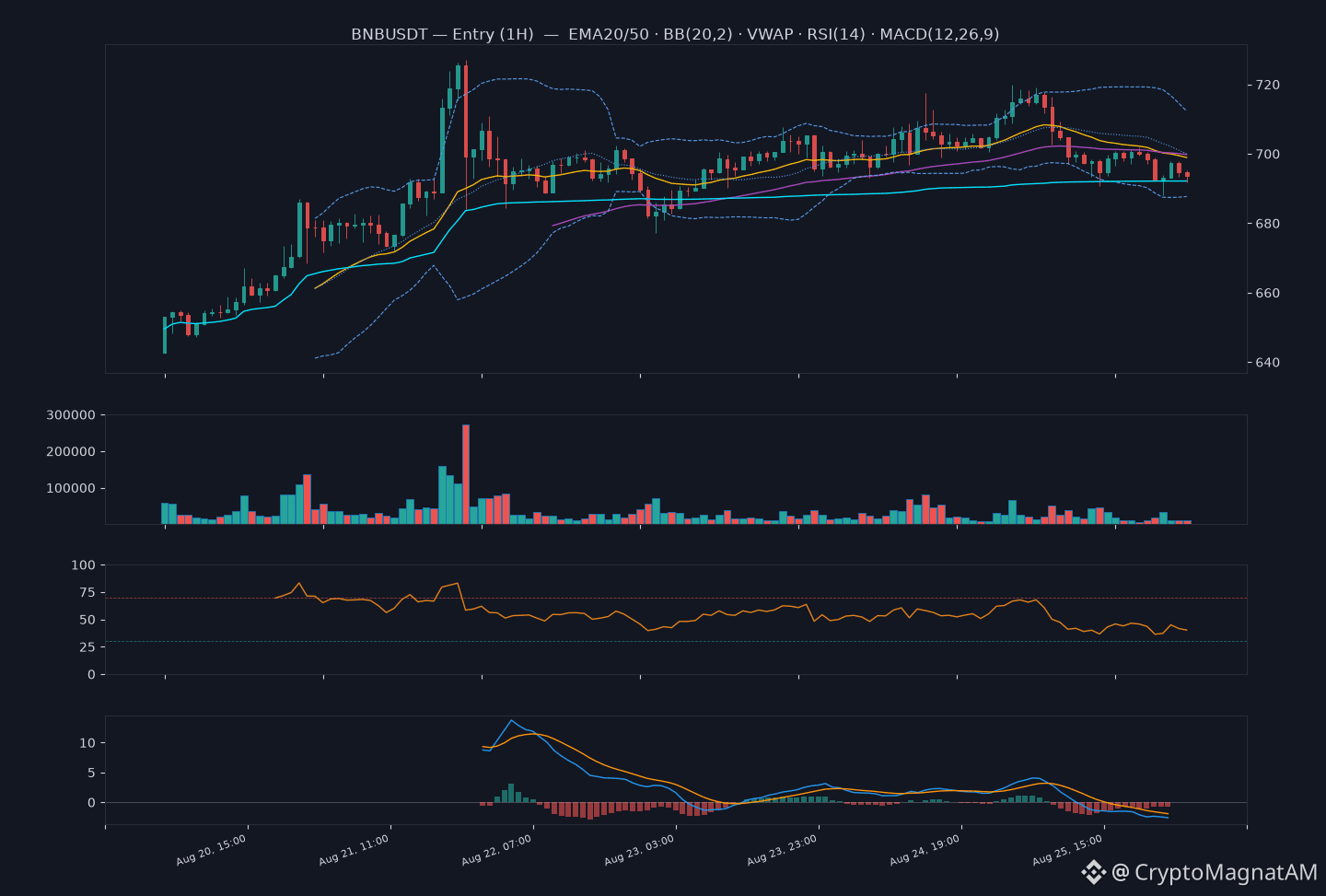Click the MACD 0 axis label
Viewport: 1326px width, 896px height.
91,802
